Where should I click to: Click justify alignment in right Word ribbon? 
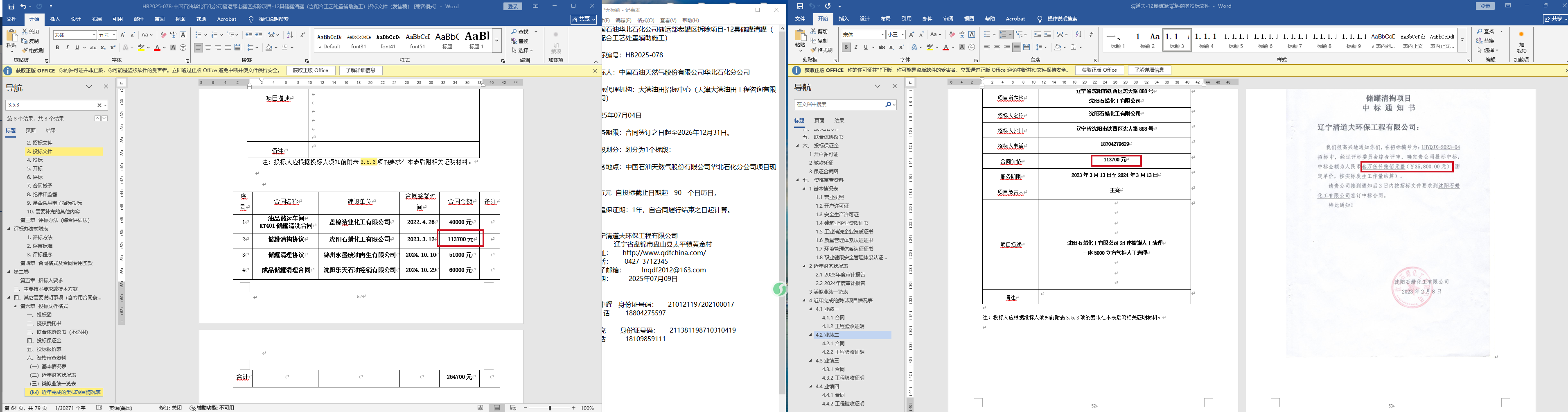click(x=1017, y=48)
